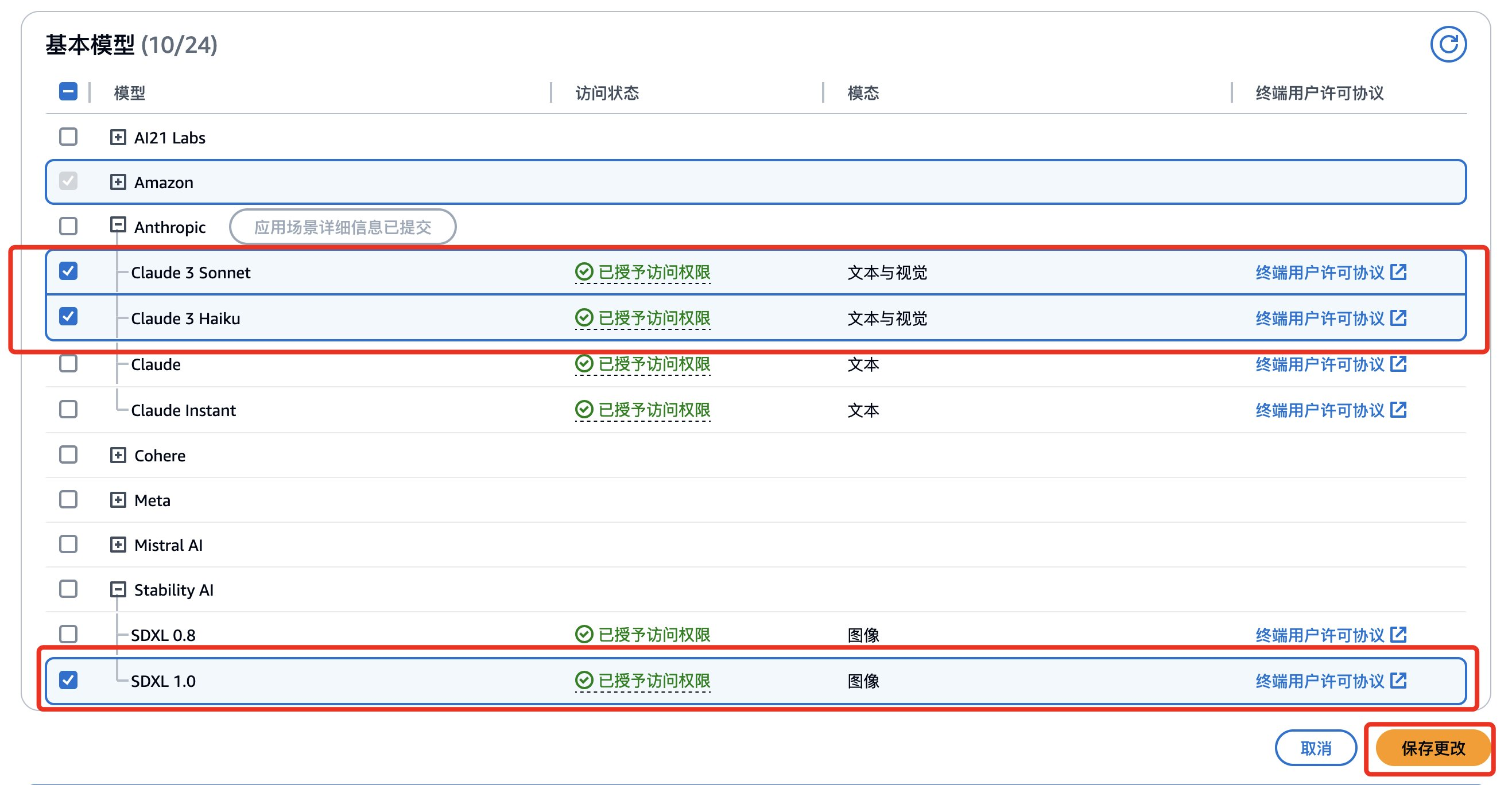Expand the Mistral AI provider group

click(x=118, y=545)
